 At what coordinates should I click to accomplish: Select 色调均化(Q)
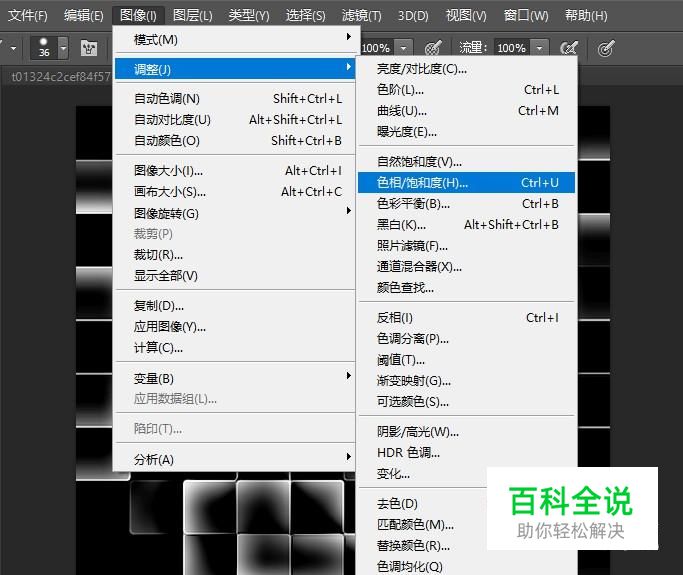click(467, 566)
